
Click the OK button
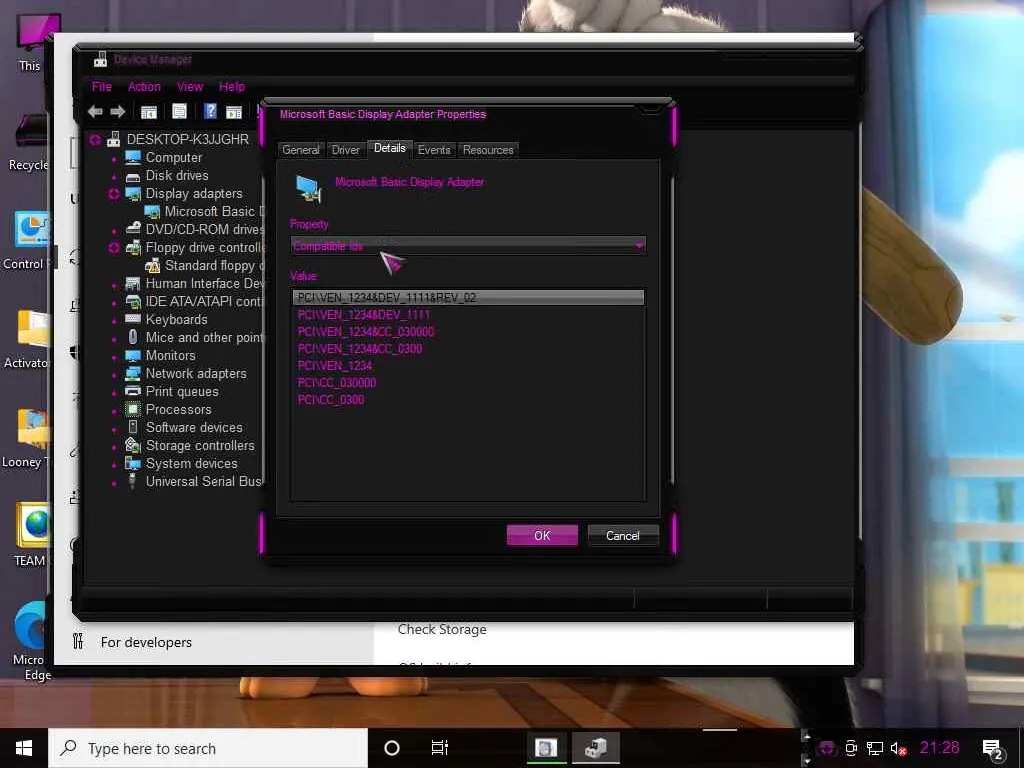(x=542, y=536)
